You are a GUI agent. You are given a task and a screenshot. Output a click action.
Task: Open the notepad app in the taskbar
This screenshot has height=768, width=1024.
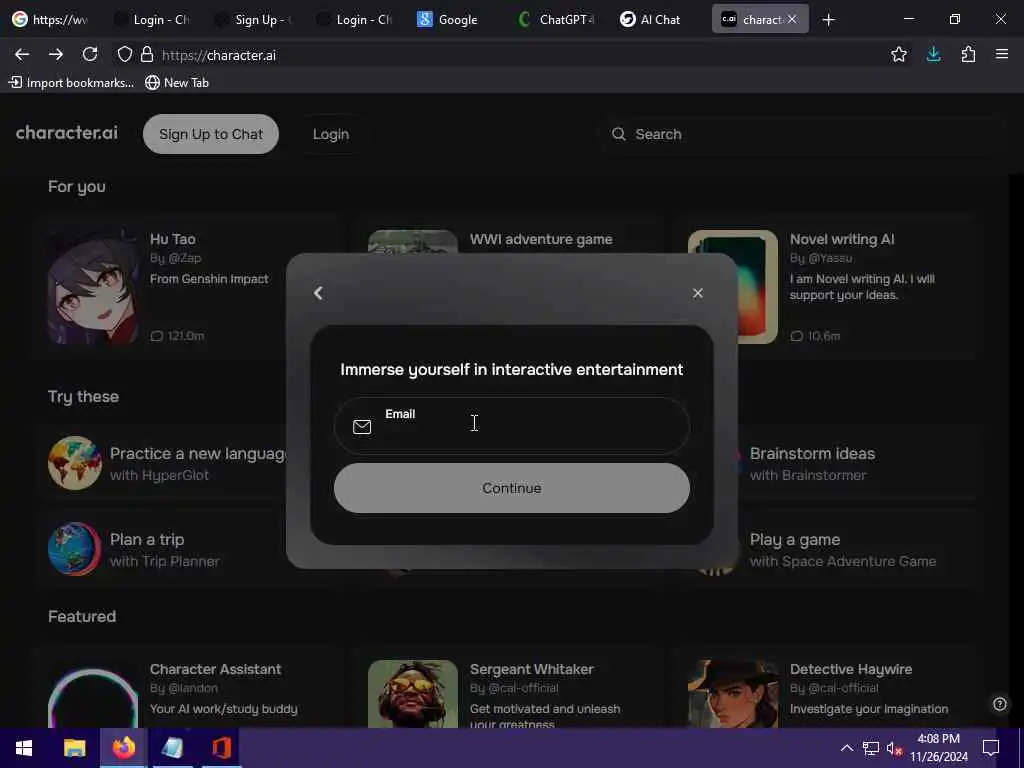[x=172, y=748]
